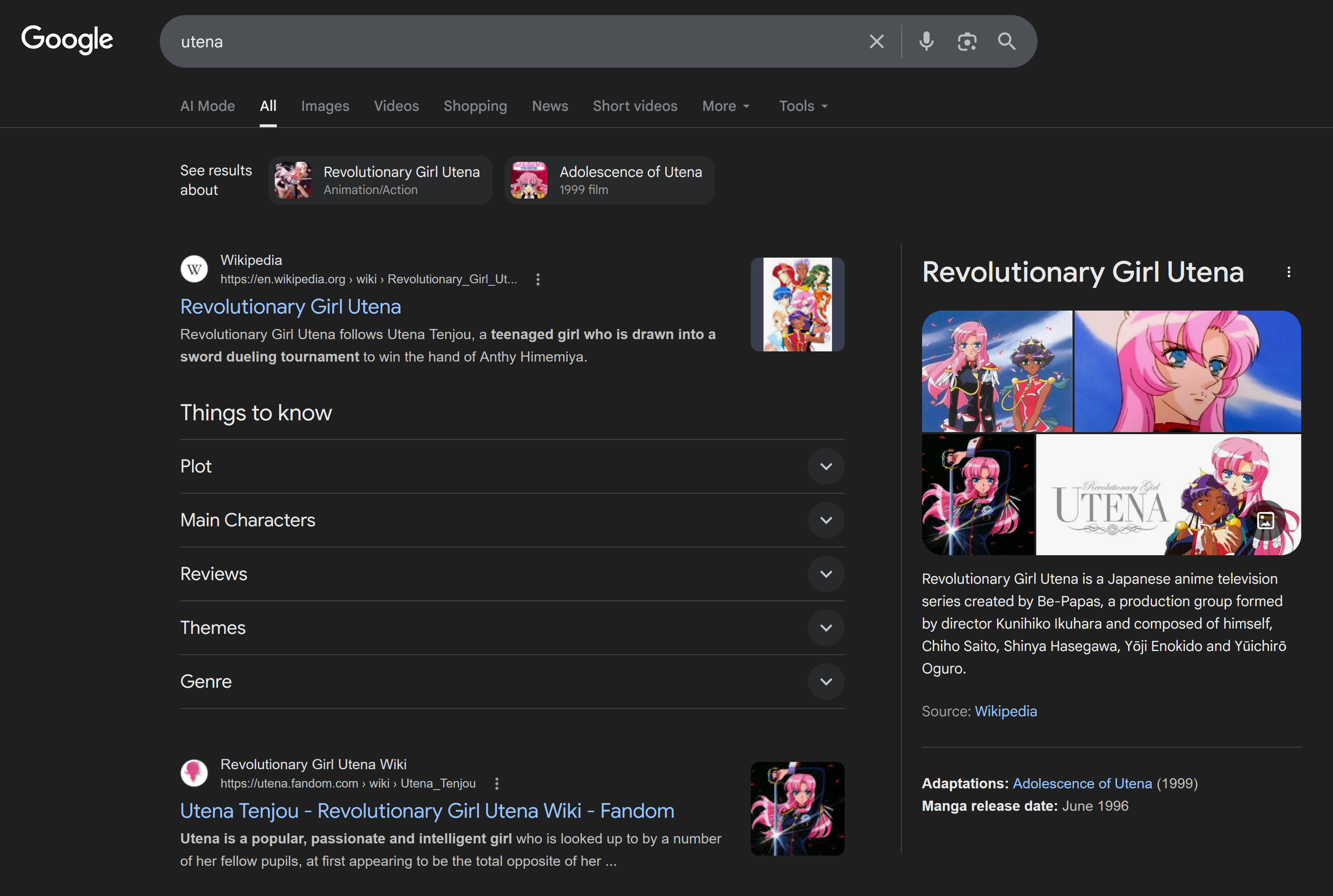Screen dimensions: 1333x896
Task: Open the More search categories dropdown
Action: point(726,106)
